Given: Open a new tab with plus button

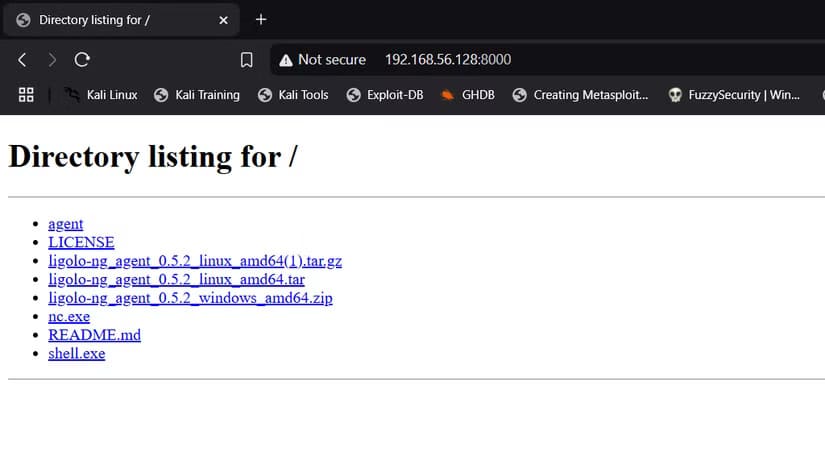Looking at the screenshot, I should tap(261, 19).
